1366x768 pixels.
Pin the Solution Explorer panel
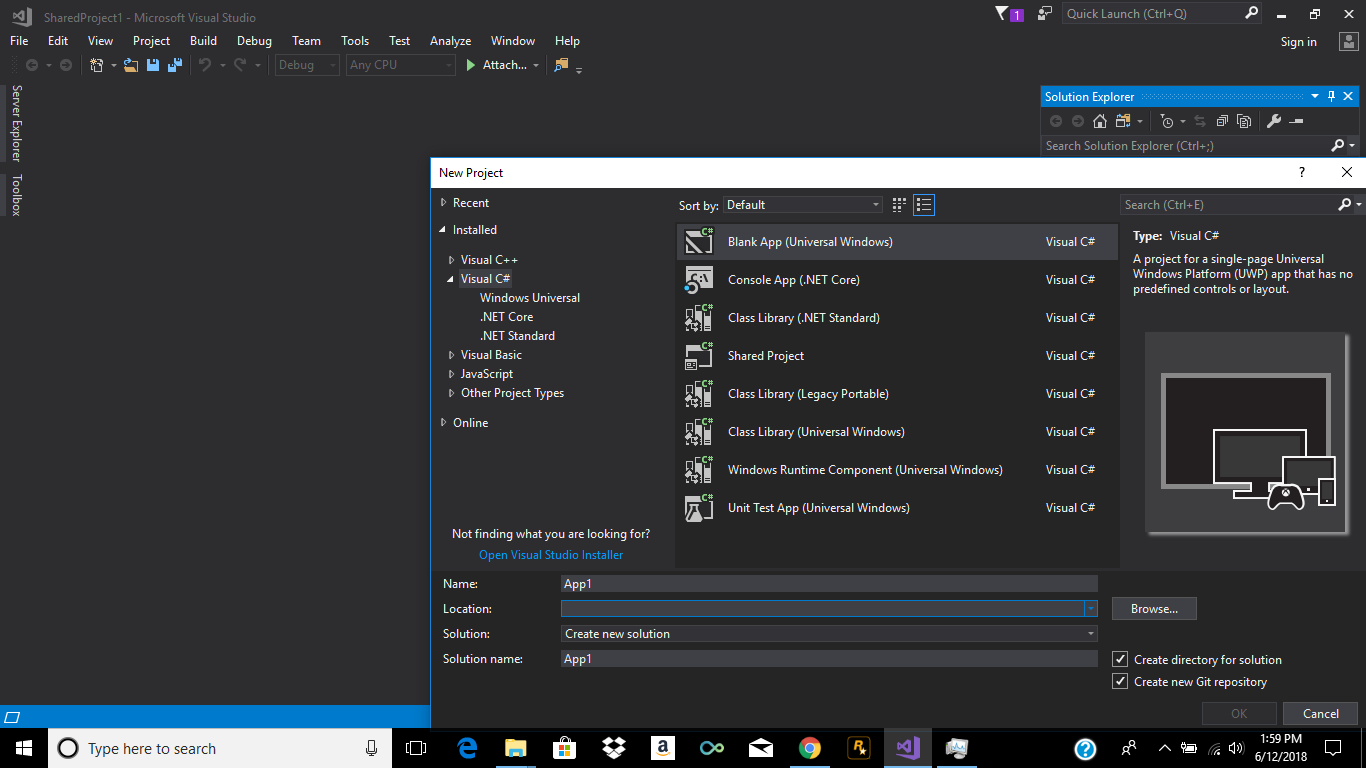click(x=1331, y=97)
